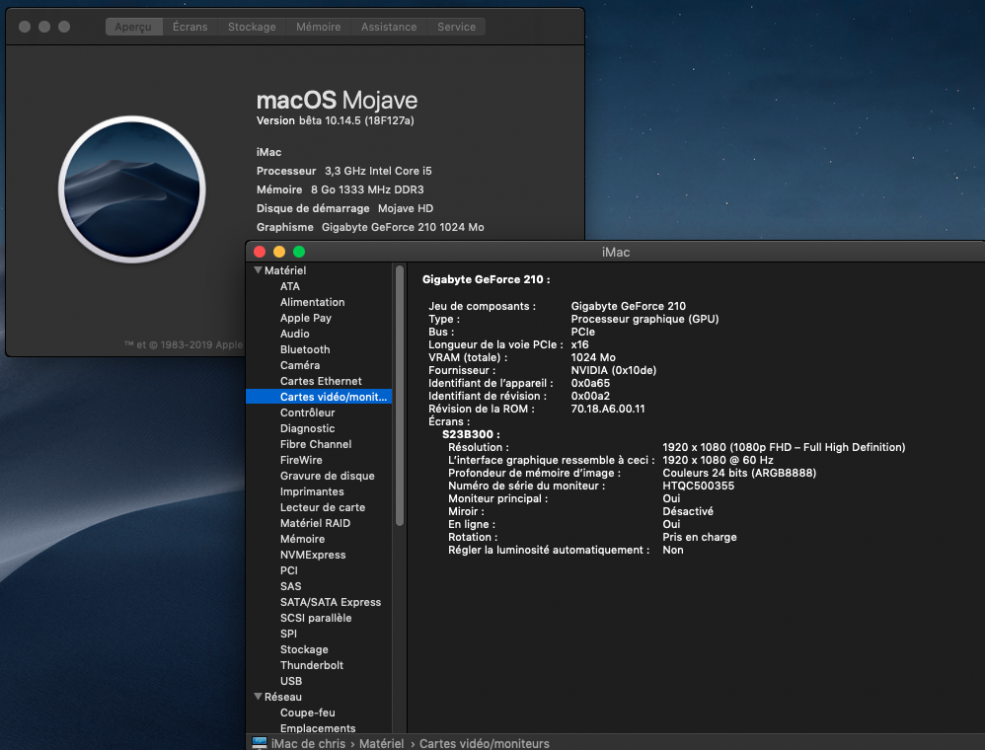This screenshot has height=750, width=985.
Task: Click the vendor value NVIDIA (0x10de)
Action: pyautogui.click(x=613, y=371)
